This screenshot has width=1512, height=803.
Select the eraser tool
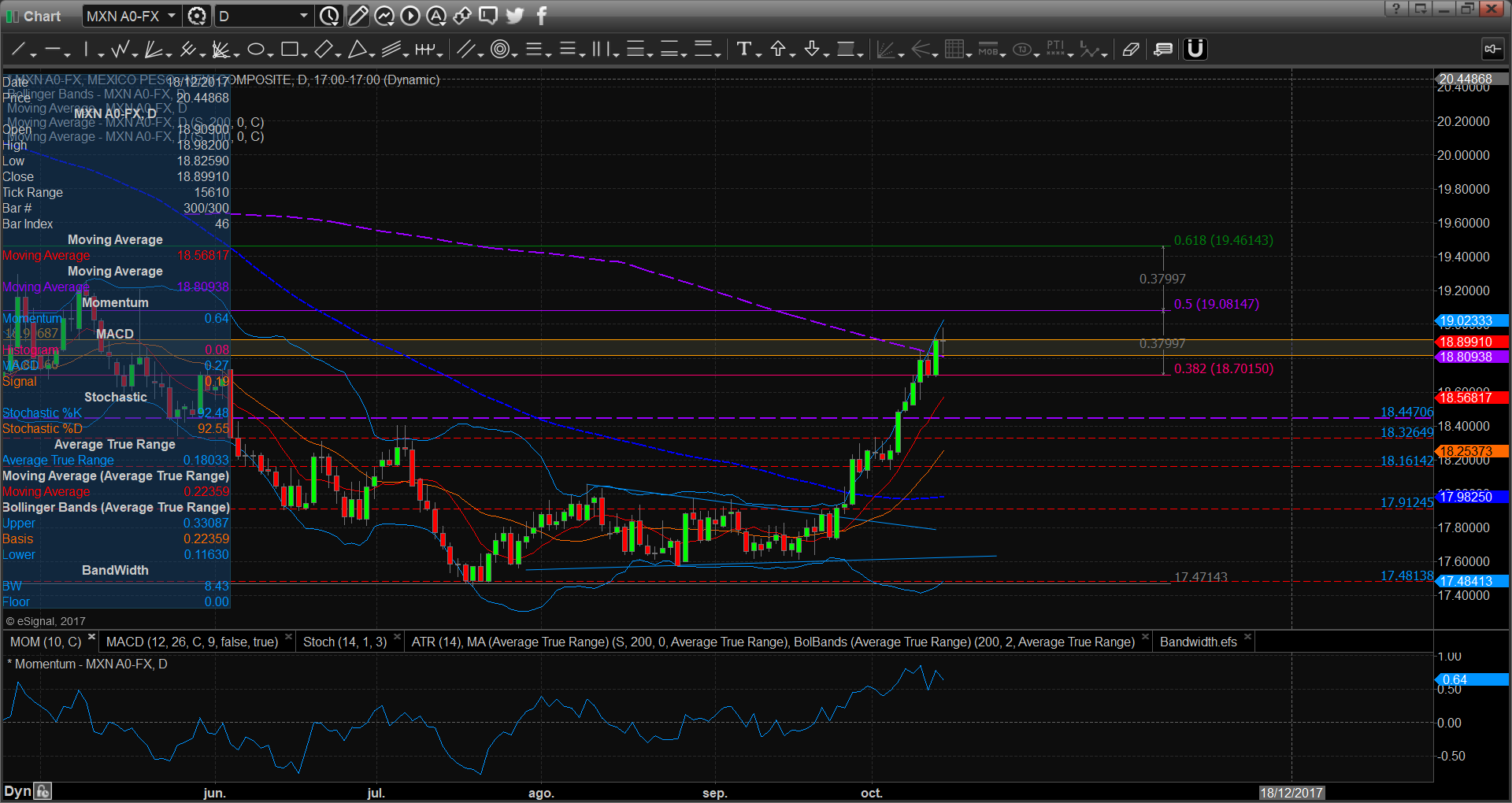click(x=1131, y=50)
